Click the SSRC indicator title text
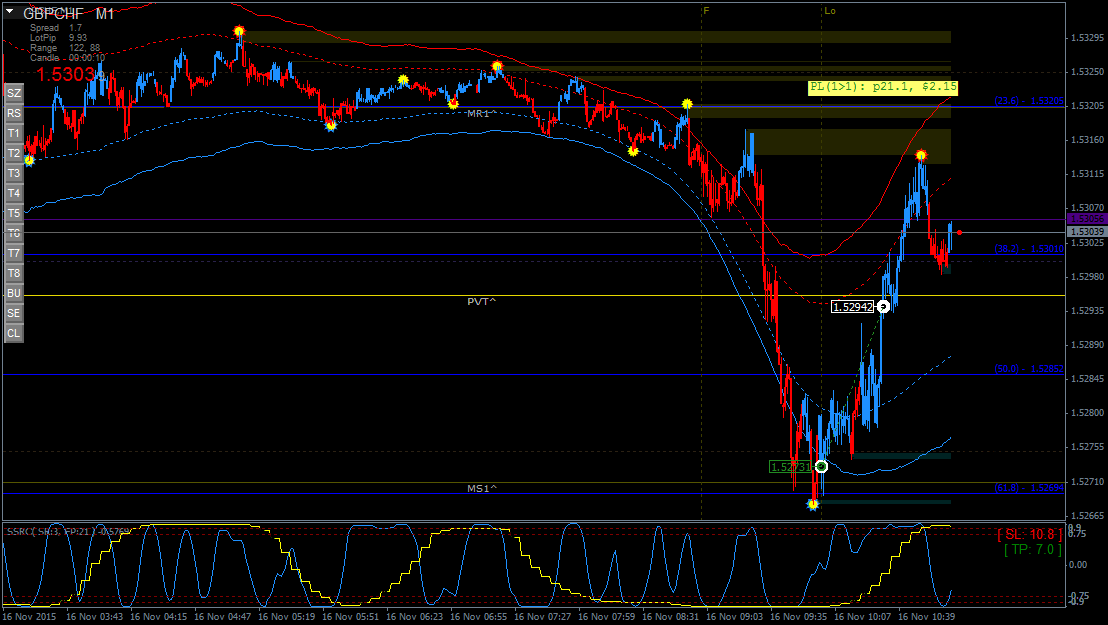This screenshot has height=625, width=1108. tap(69, 531)
